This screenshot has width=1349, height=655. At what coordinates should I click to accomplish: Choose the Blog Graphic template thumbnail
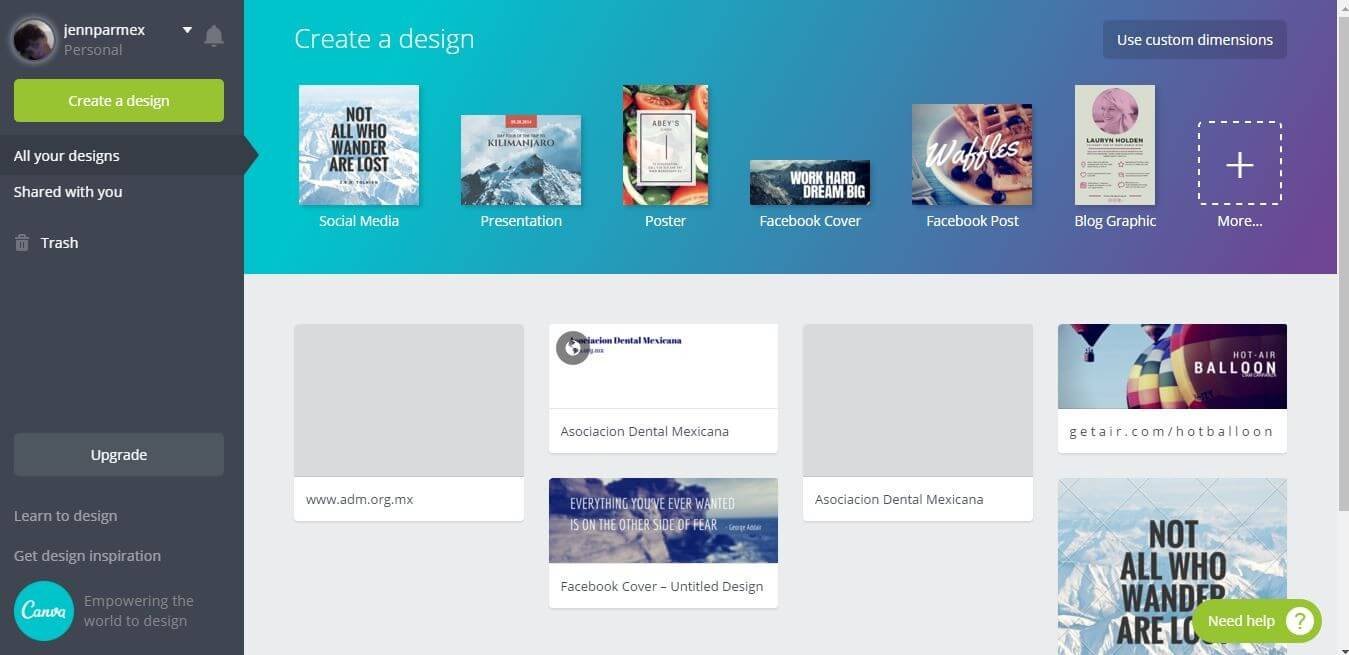[x=1115, y=145]
